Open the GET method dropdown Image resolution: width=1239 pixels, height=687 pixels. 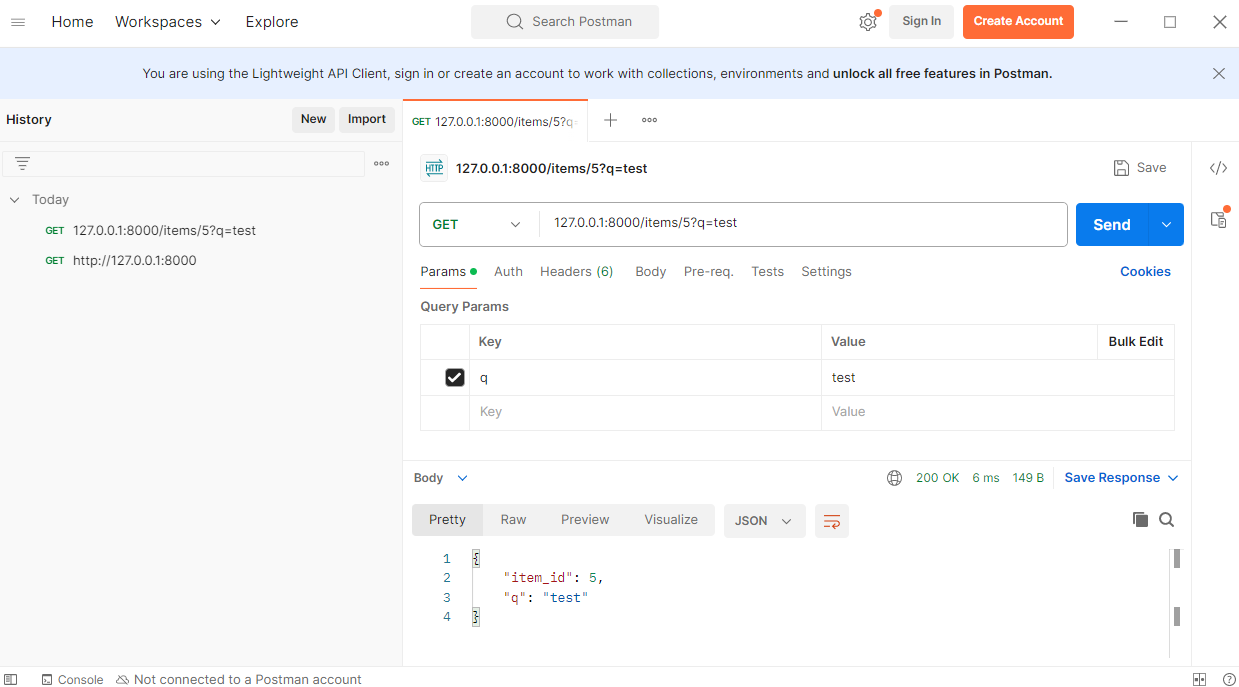[x=478, y=225]
